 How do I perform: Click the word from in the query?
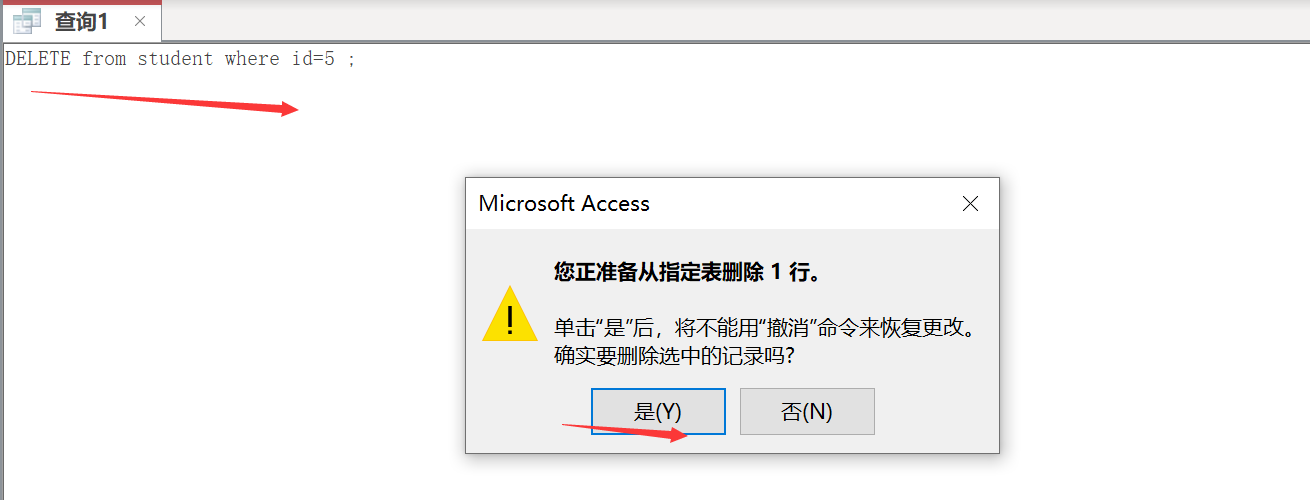(x=104, y=59)
